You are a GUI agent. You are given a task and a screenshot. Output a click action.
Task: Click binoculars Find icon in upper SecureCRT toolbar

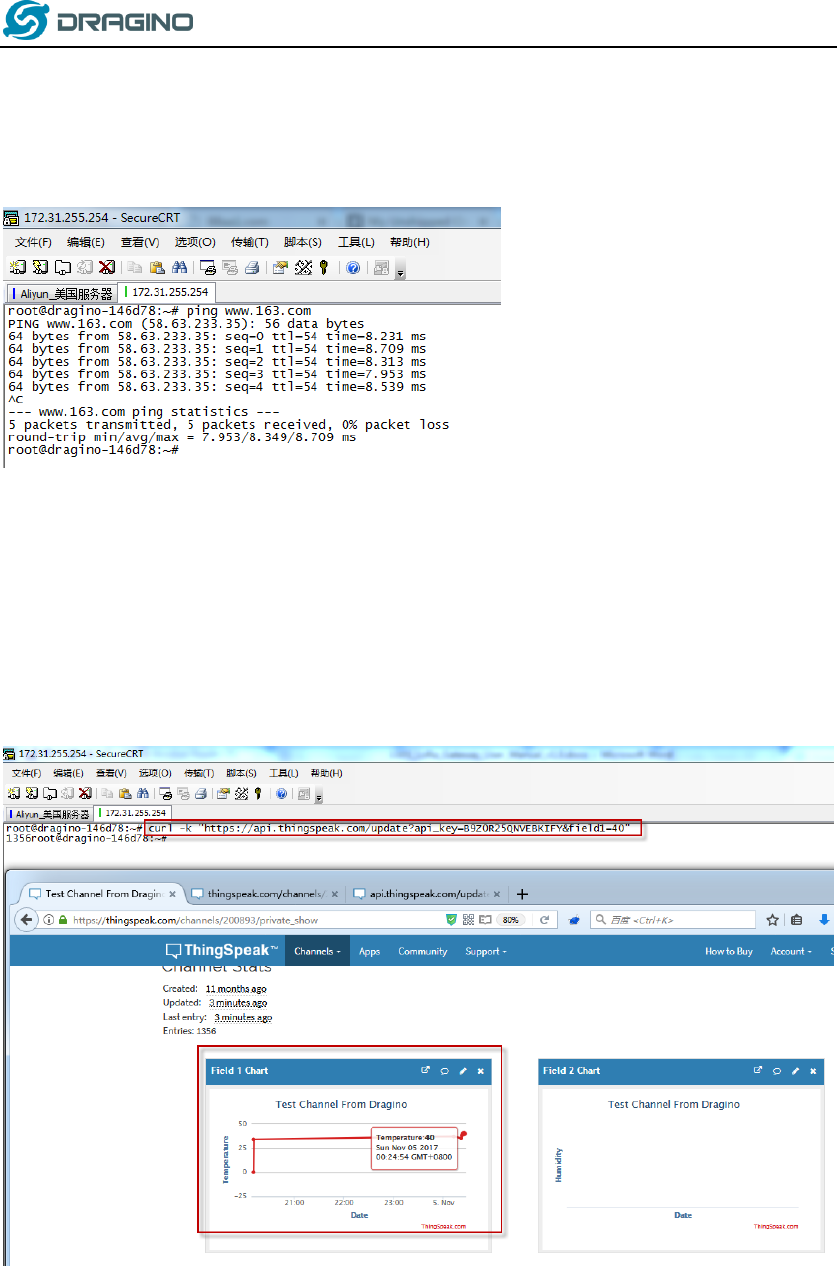180,267
